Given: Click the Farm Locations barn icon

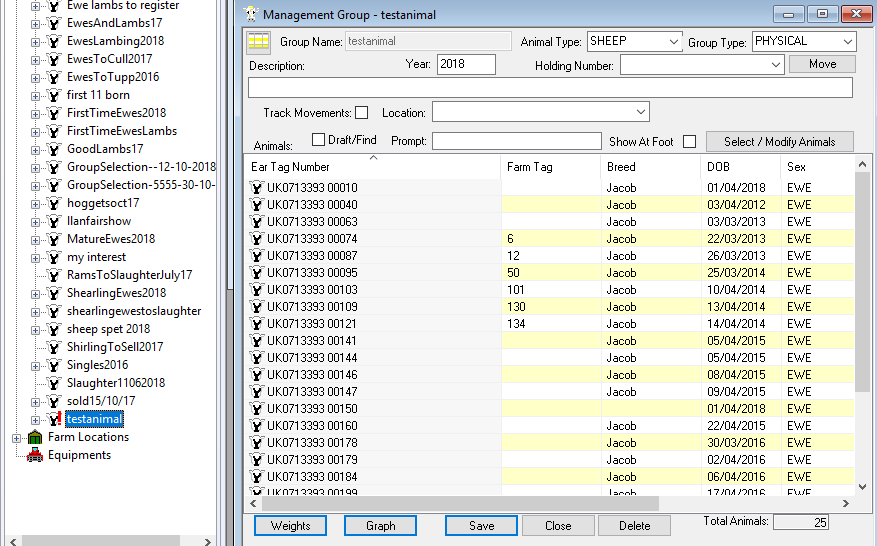Looking at the screenshot, I should point(35,438).
